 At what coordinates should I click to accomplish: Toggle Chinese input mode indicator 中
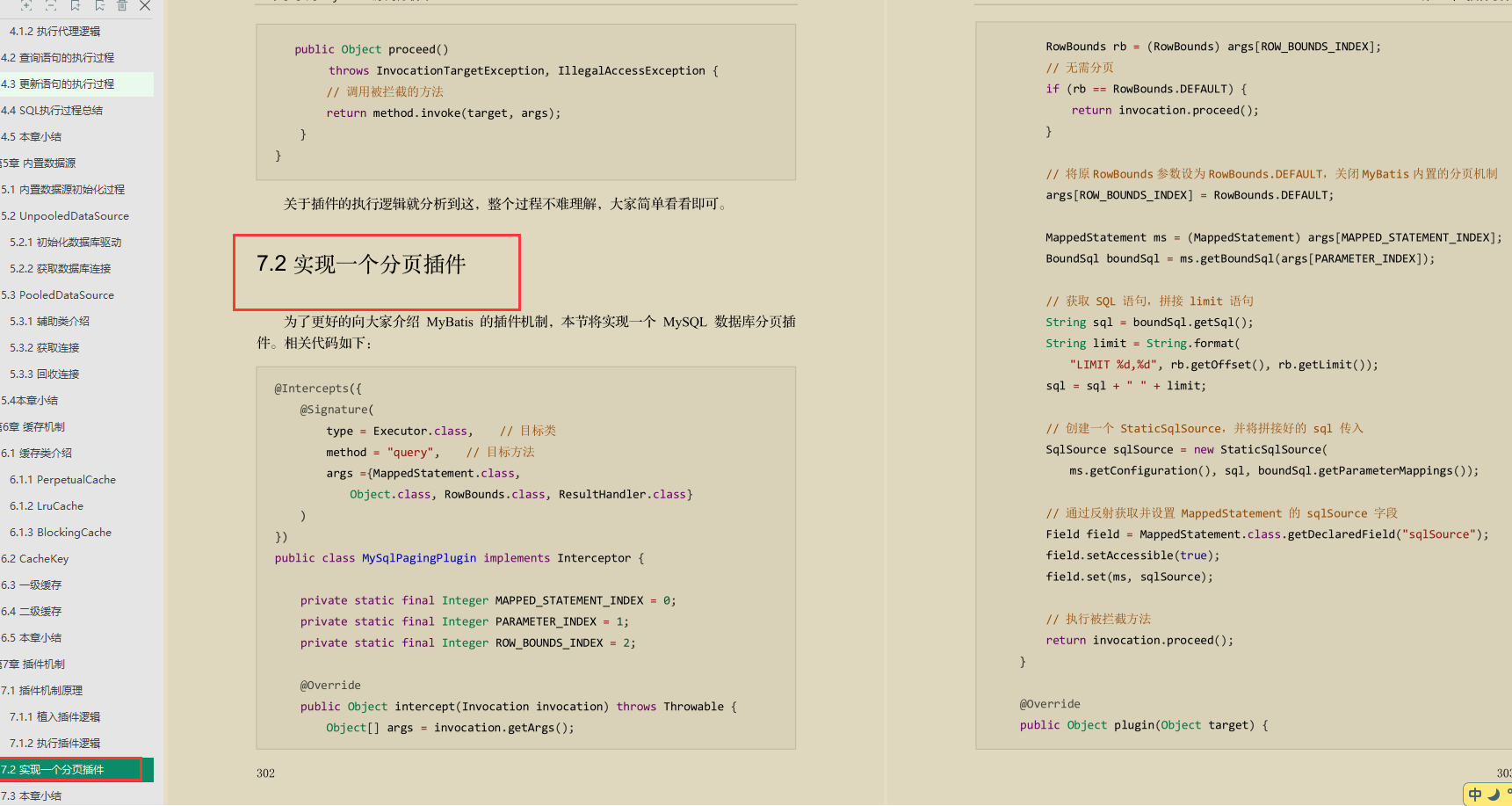point(1475,794)
